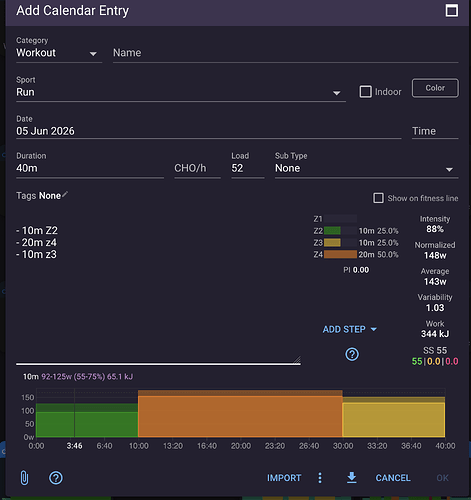The image size is (471, 500).
Task: Click the 20:00 time axis label
Action: click(241, 446)
